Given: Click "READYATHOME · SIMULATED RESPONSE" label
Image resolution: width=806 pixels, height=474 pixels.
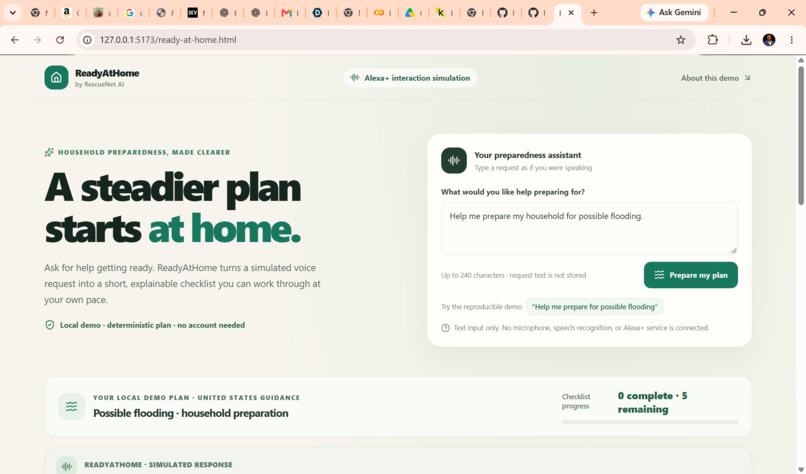Looking at the screenshot, I should [x=158, y=464].
